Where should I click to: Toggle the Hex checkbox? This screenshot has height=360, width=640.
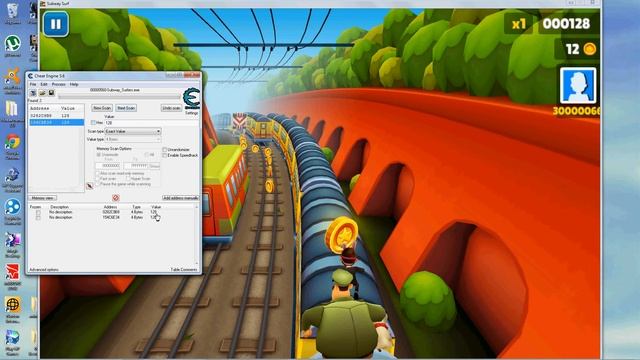click(x=93, y=122)
